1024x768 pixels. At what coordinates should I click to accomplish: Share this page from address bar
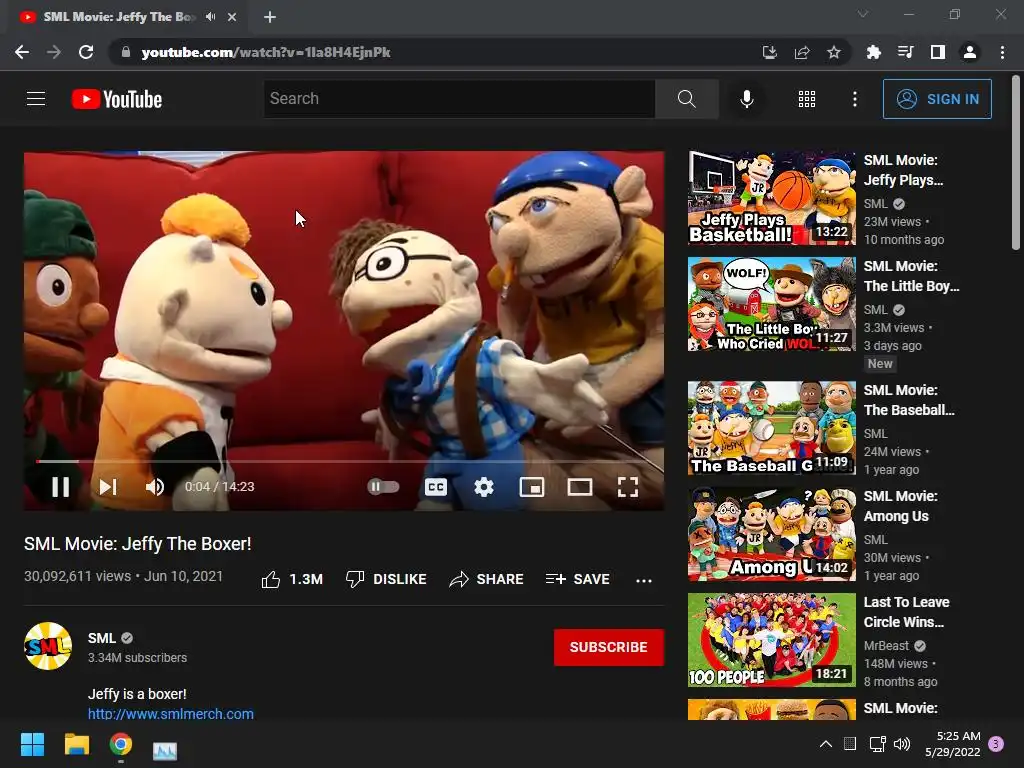pos(801,52)
